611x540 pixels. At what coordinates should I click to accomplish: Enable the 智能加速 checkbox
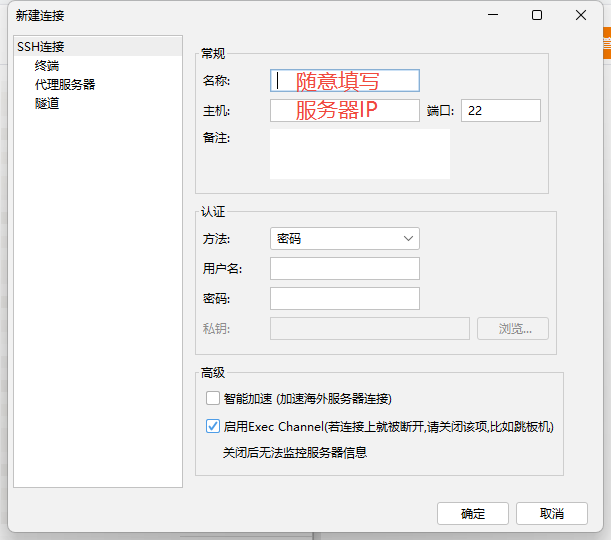(213, 398)
